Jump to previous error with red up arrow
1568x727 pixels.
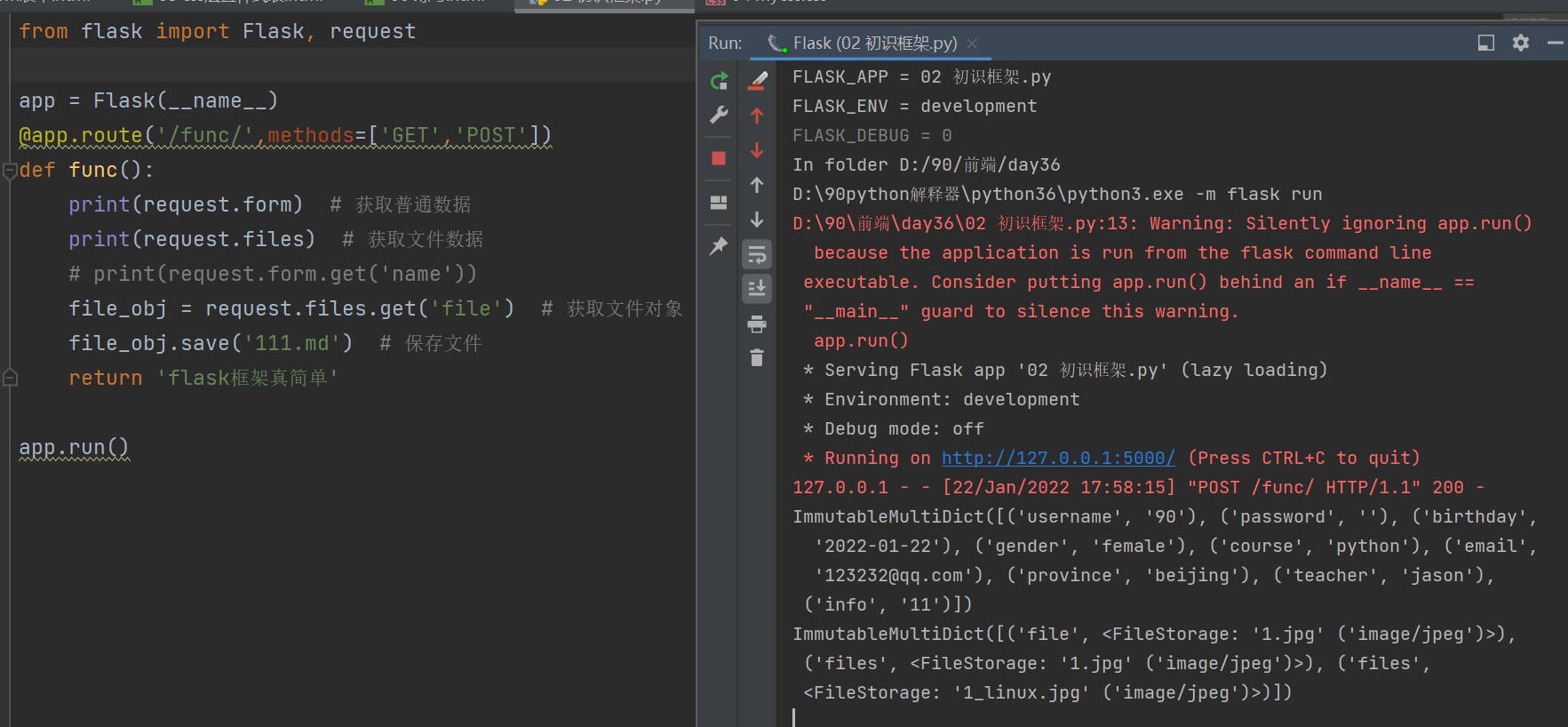coord(757,116)
